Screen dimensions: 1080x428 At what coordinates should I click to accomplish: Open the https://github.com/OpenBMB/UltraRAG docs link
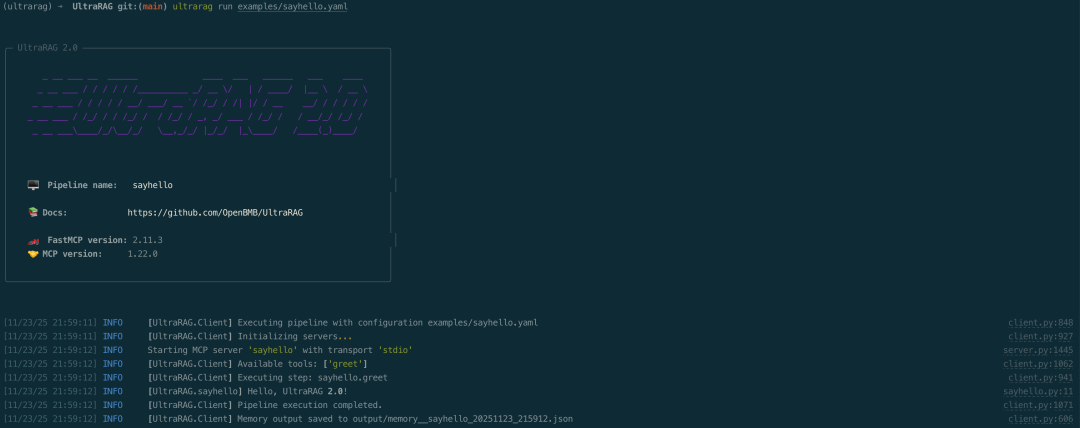coord(215,213)
